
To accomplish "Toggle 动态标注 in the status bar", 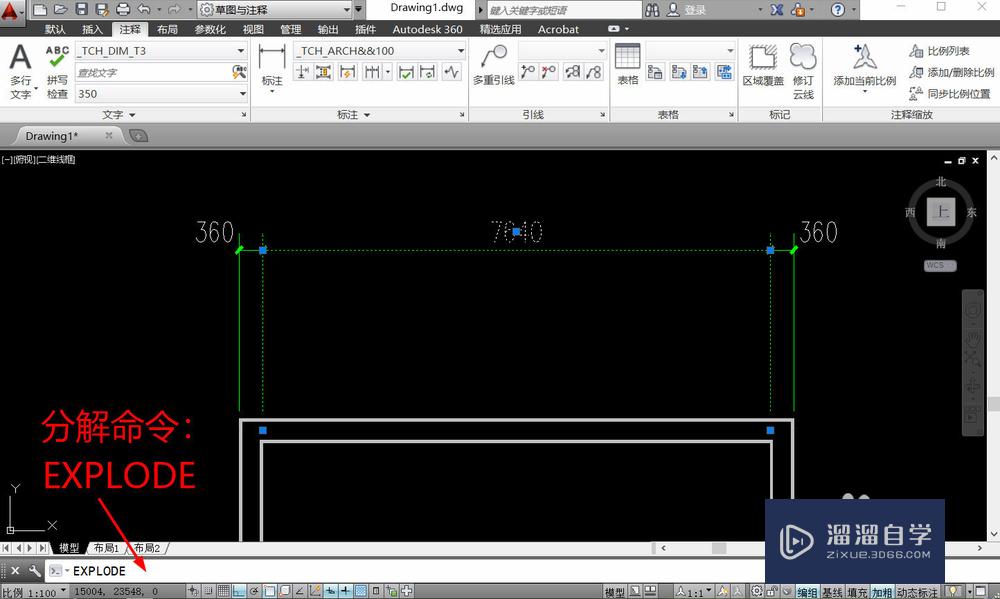I will 917,593.
